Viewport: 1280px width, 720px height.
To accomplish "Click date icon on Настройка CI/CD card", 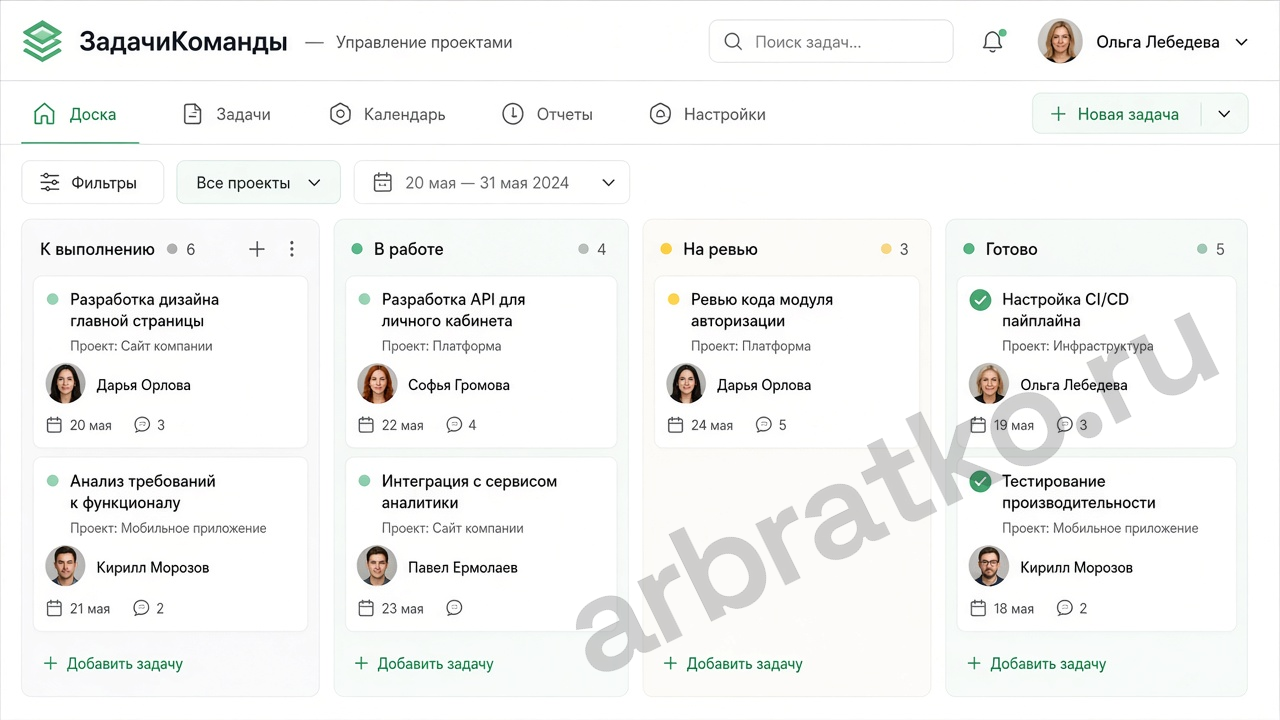I will point(978,425).
